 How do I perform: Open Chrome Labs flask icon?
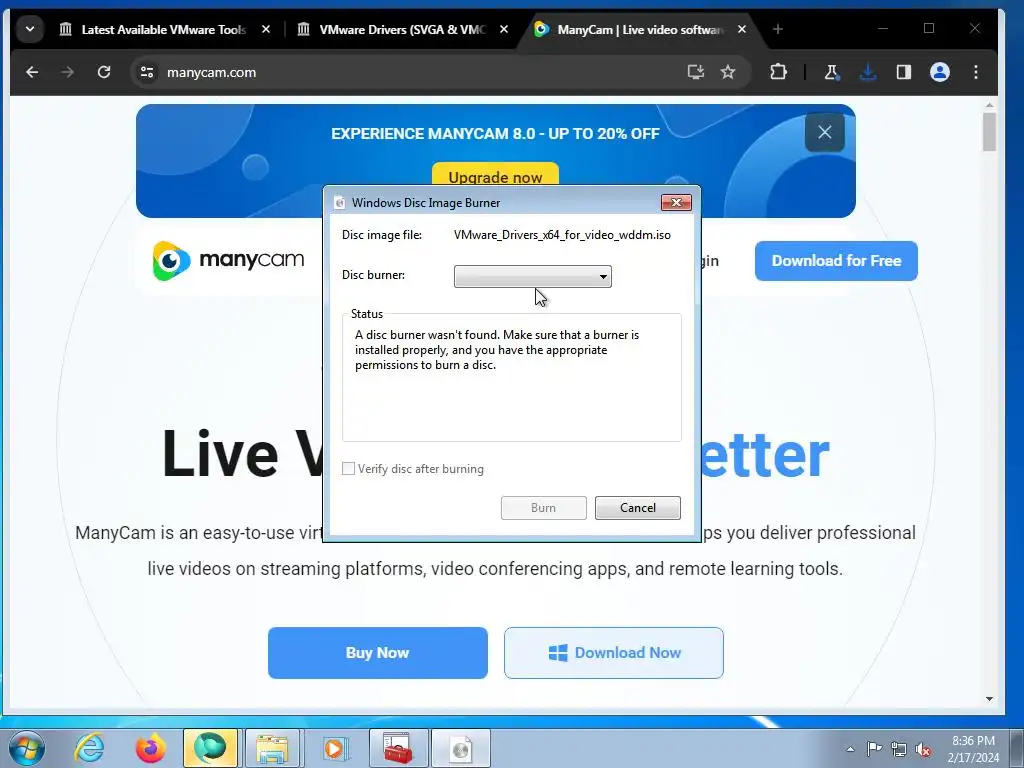831,72
